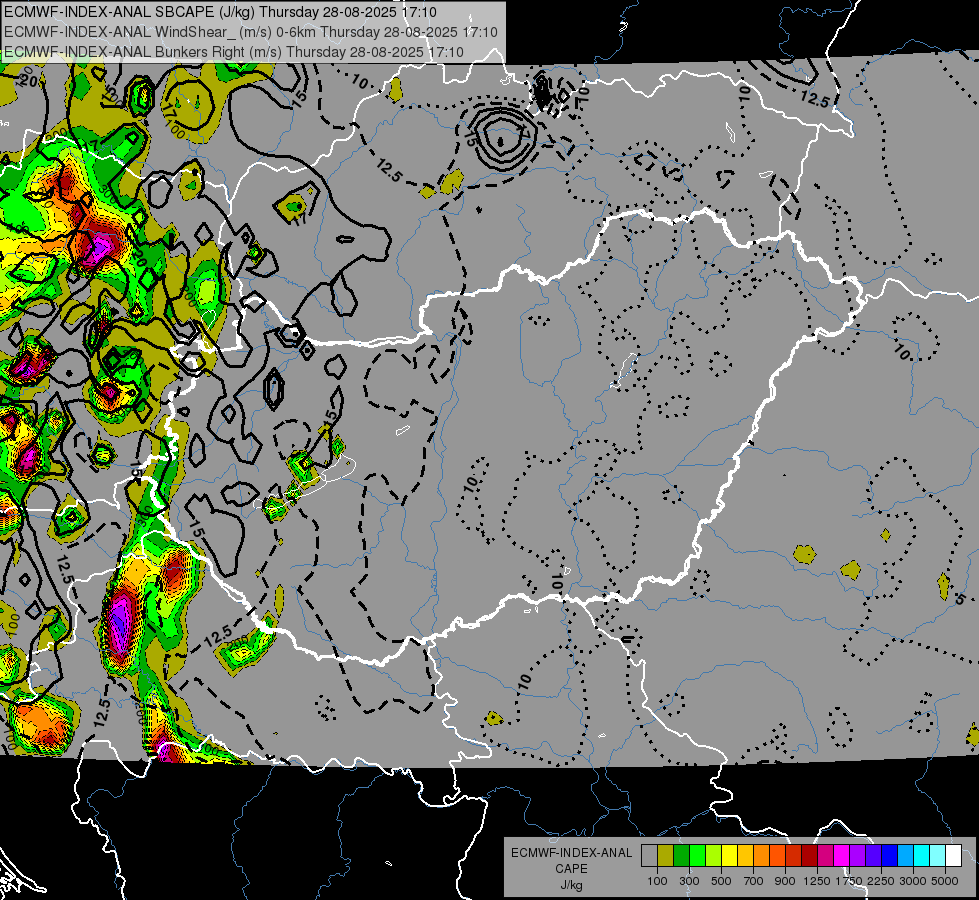Viewport: 979px width, 900px height.
Task: Click the 'J/kg' unit in the legend box
Action: [x=571, y=885]
